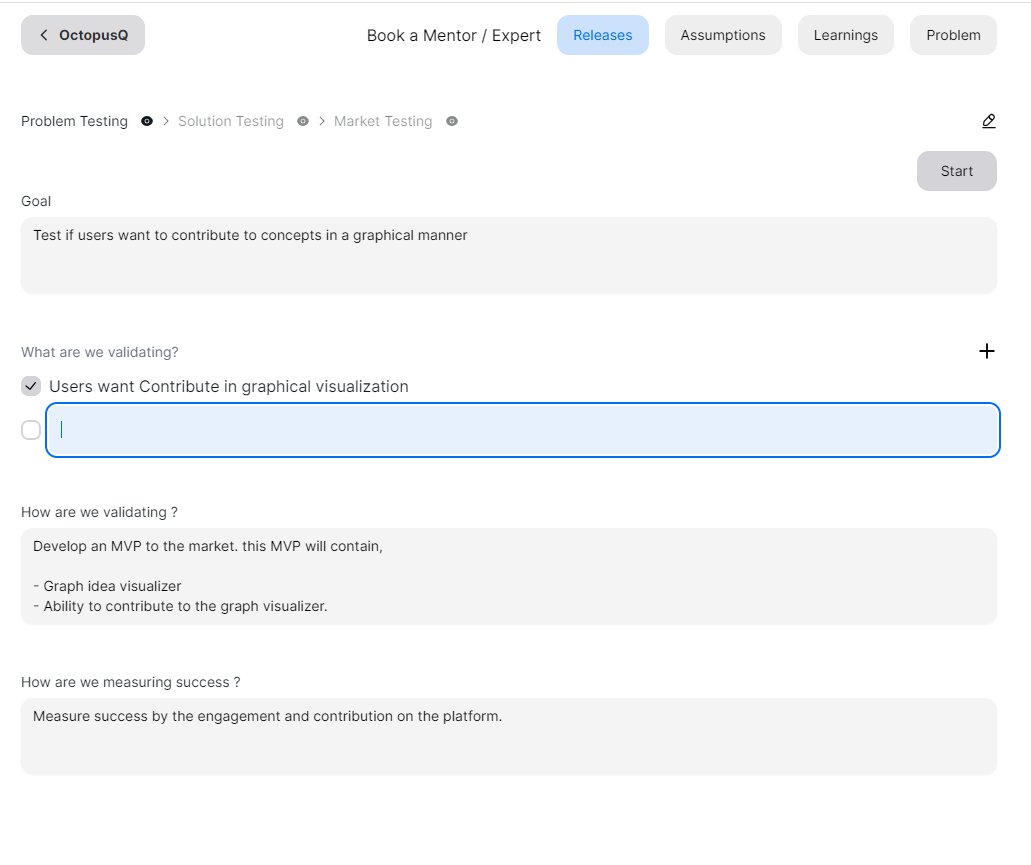This screenshot has height=865, width=1031.
Task: Toggle eye icon next to Market Testing
Action: pyautogui.click(x=452, y=121)
